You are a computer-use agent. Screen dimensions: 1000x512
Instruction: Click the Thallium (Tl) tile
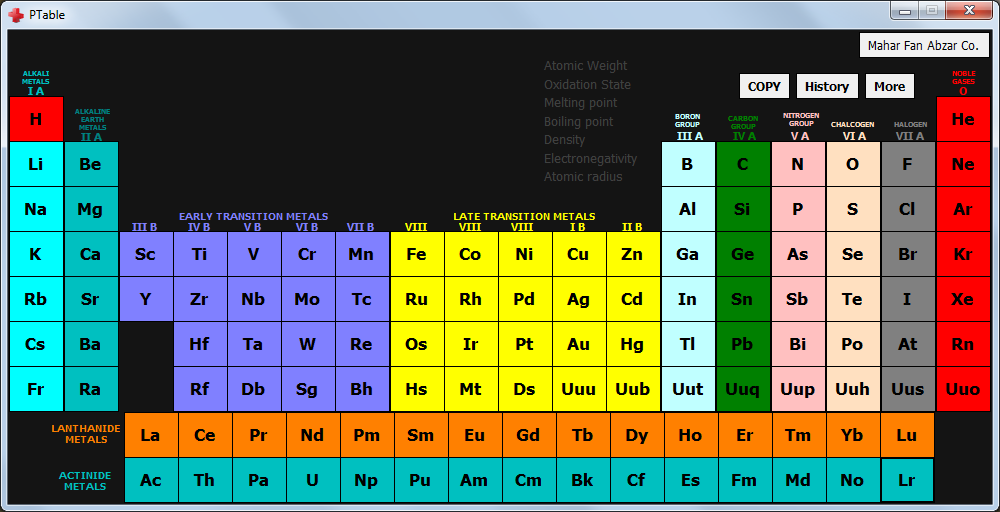688,344
